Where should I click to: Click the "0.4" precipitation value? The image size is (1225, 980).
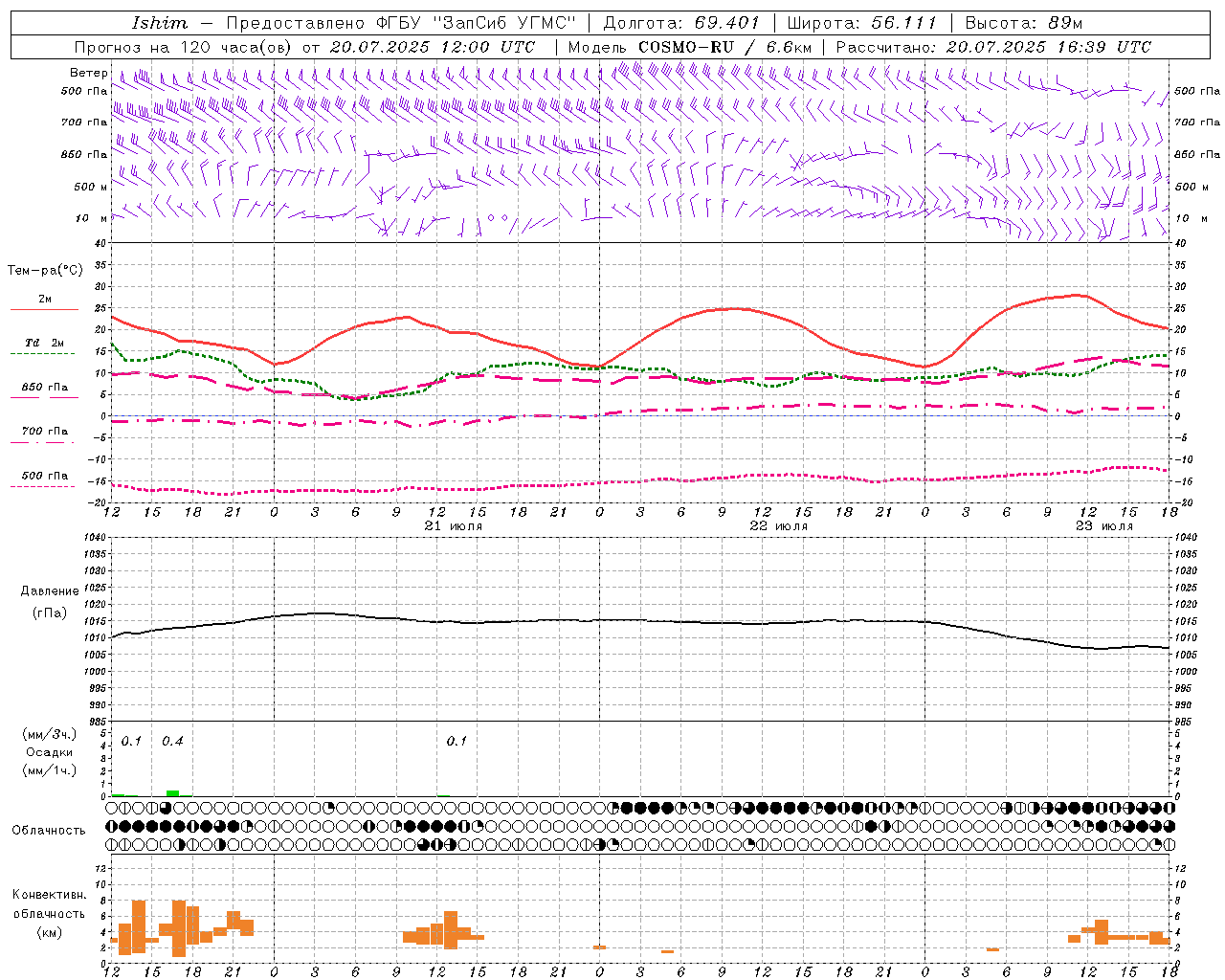pos(172,742)
